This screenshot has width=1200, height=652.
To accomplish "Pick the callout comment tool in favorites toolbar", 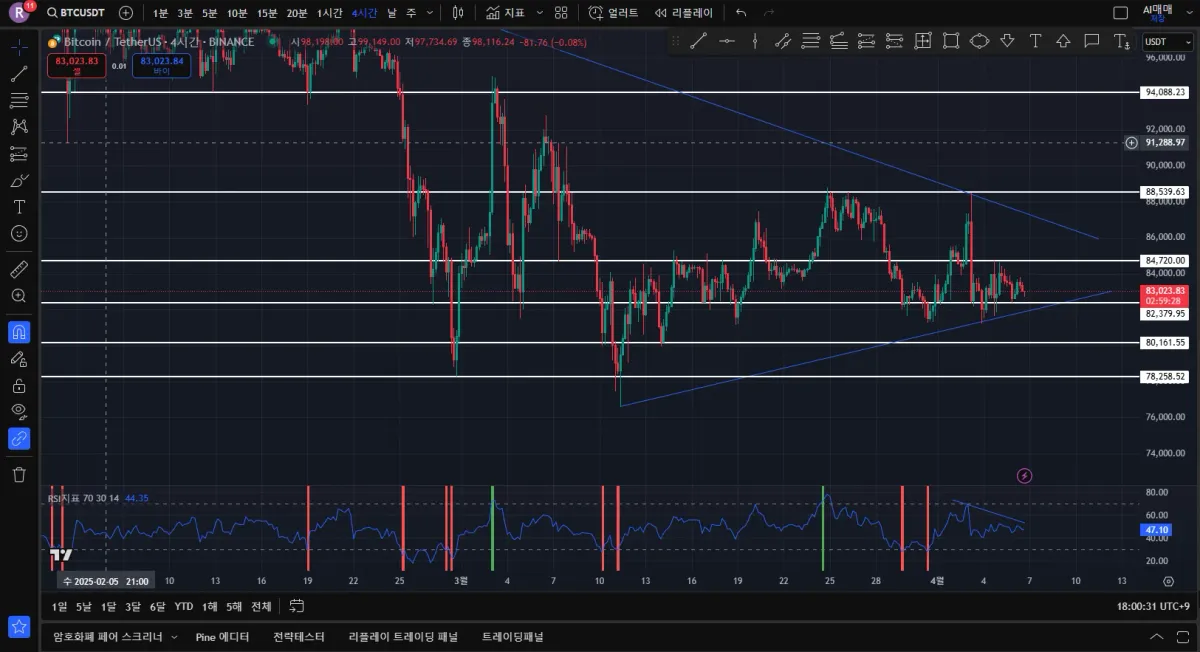I will pos(1091,41).
